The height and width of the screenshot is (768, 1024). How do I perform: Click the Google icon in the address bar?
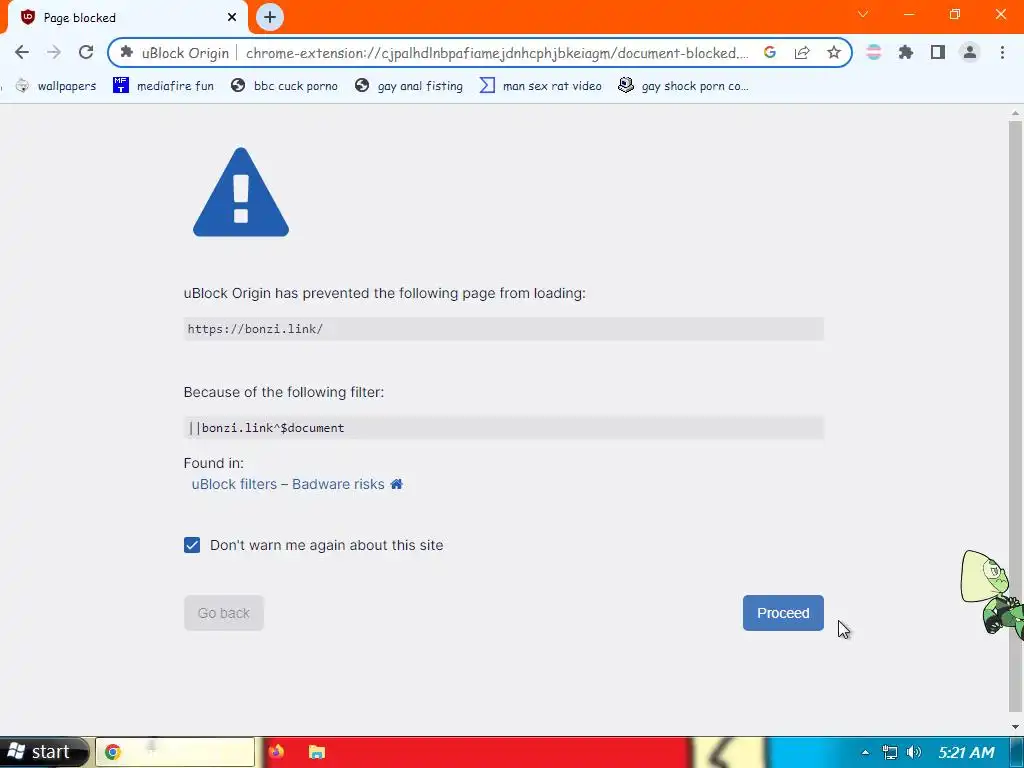pyautogui.click(x=770, y=53)
